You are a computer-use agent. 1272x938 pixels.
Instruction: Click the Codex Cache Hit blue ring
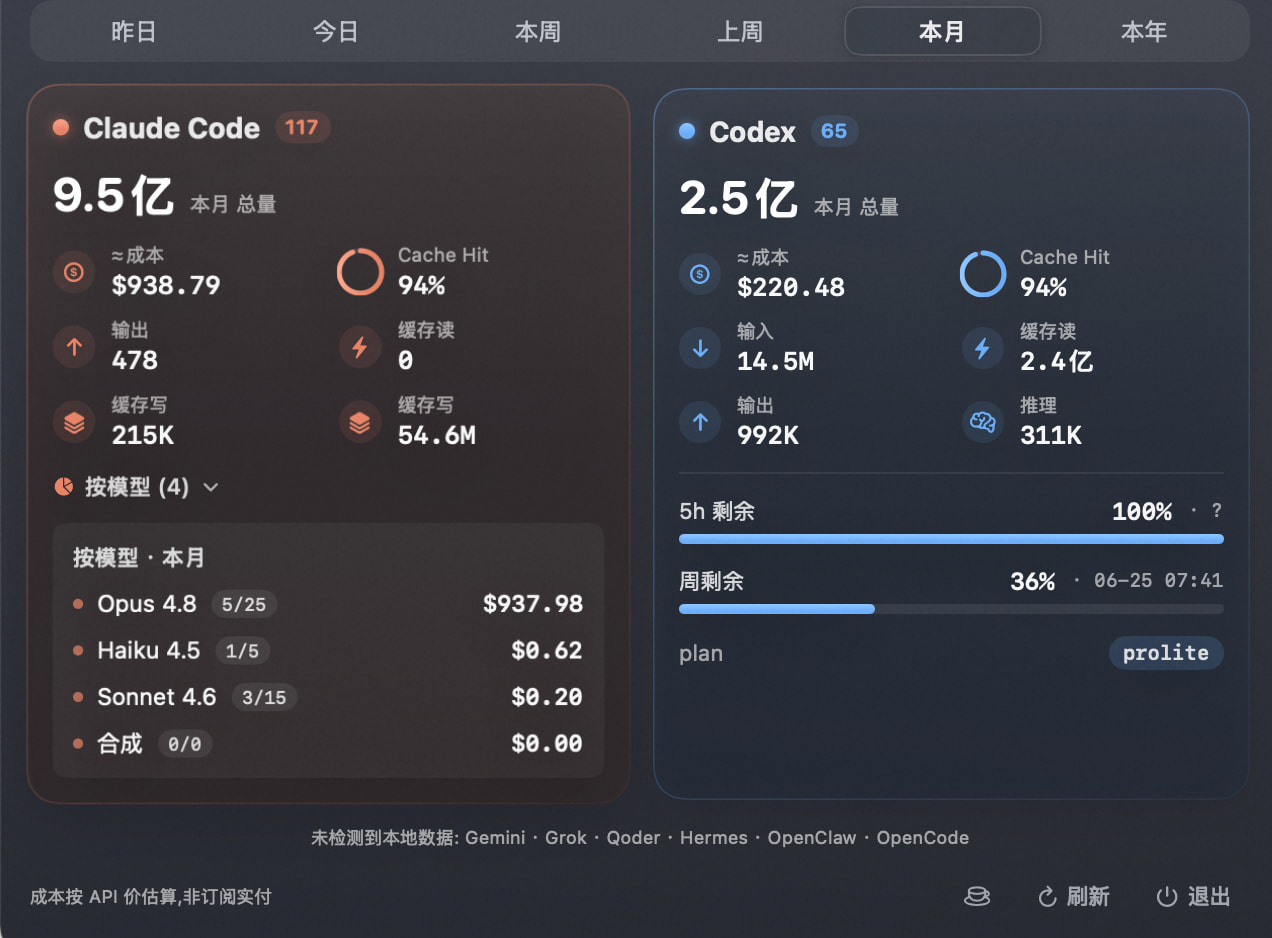pyautogui.click(x=982, y=273)
